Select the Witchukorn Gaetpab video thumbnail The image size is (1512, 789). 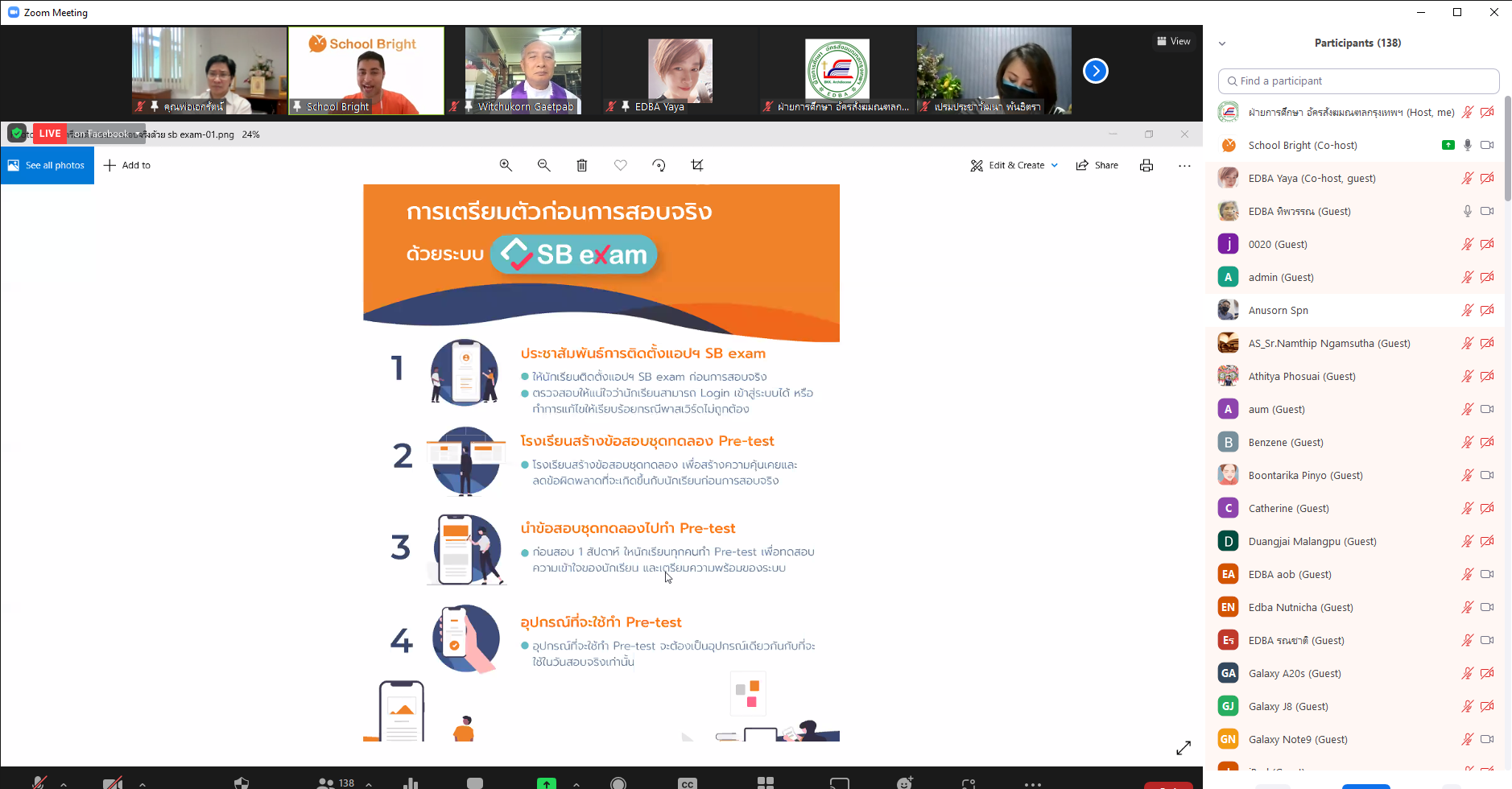tap(523, 71)
